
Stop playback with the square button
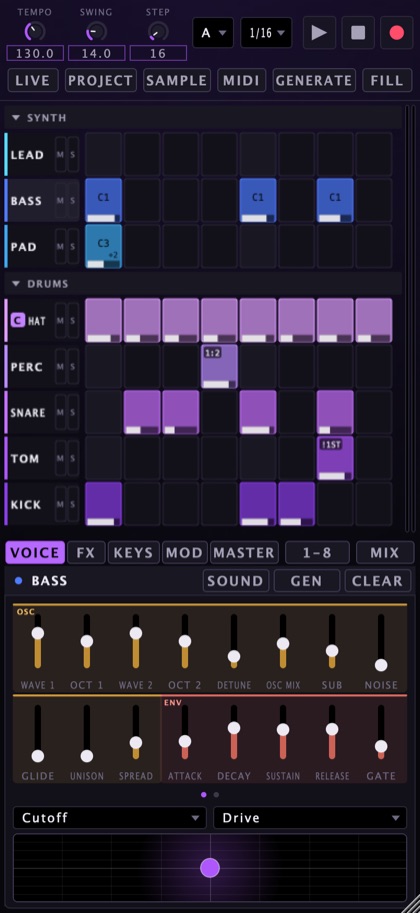[358, 33]
